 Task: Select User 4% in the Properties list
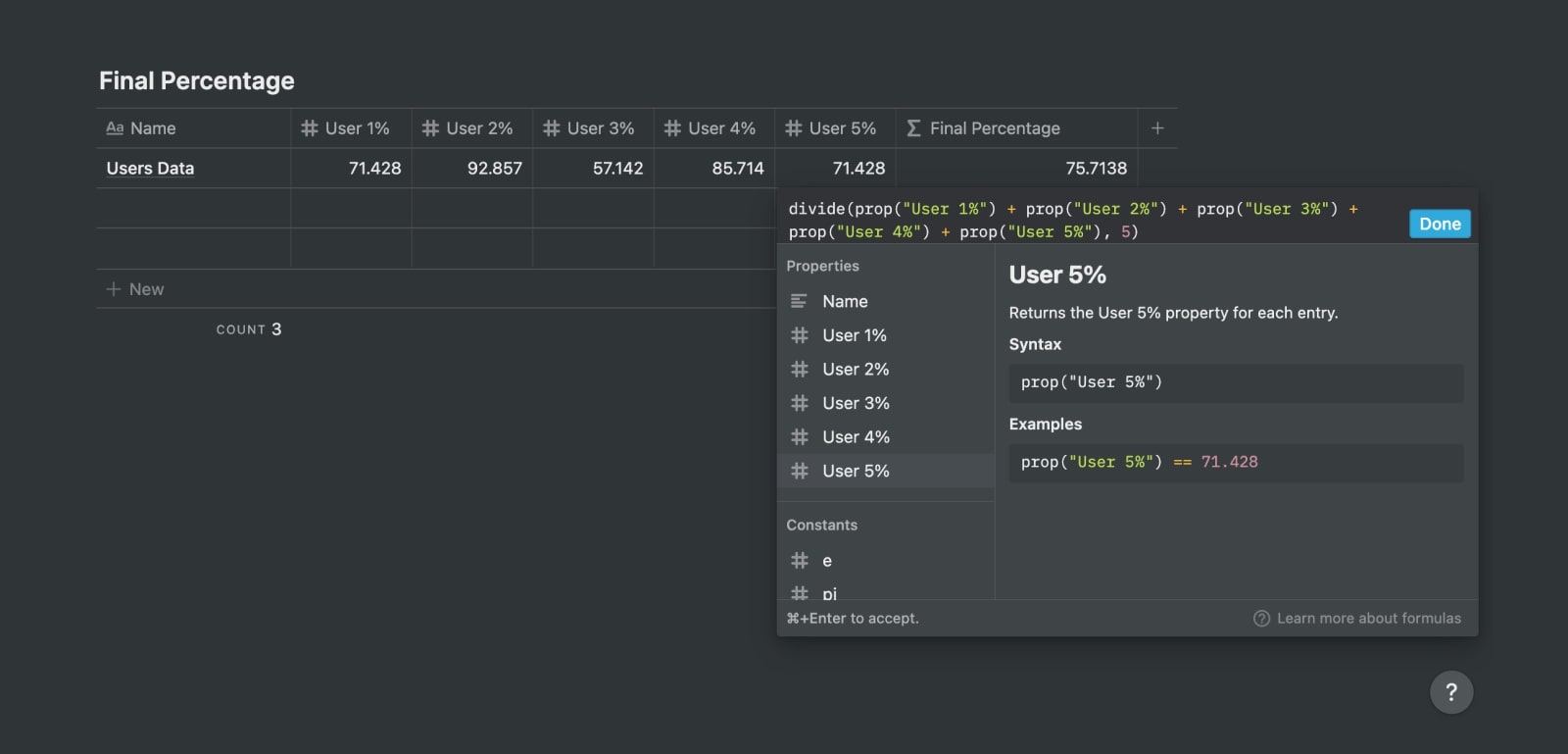(x=886, y=437)
